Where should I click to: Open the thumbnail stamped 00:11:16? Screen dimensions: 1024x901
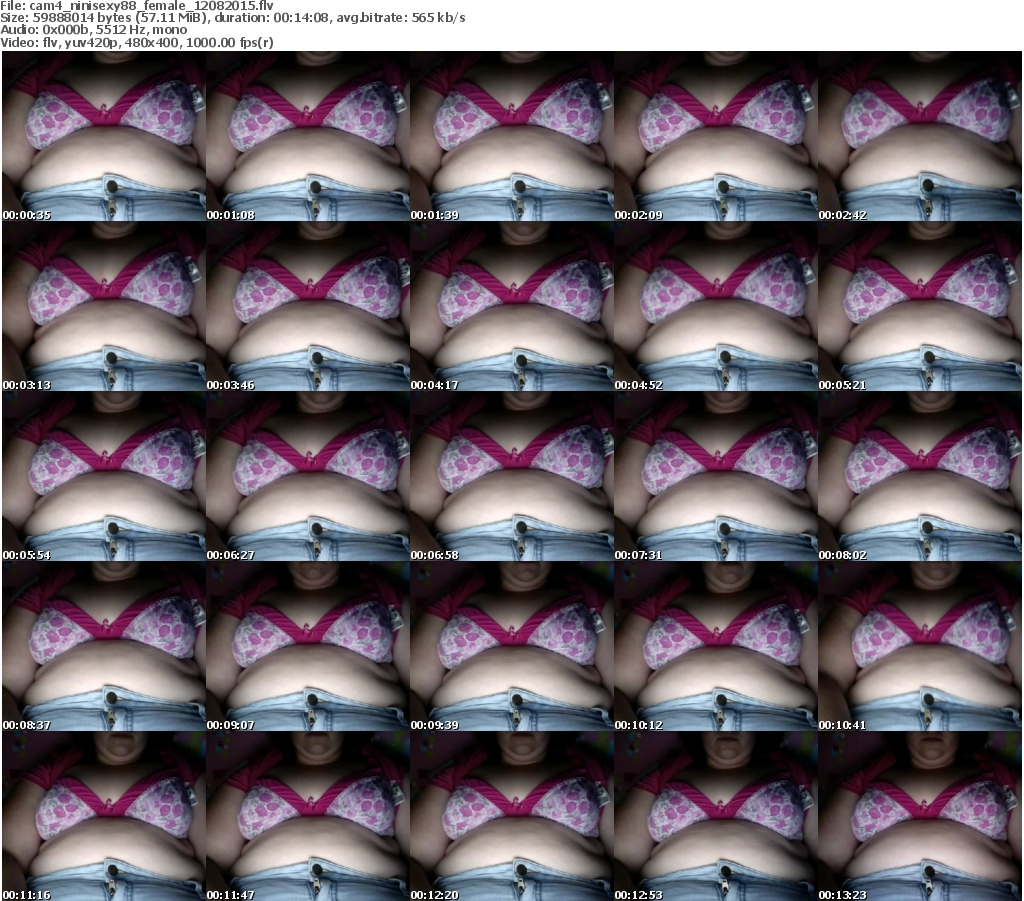pos(104,815)
